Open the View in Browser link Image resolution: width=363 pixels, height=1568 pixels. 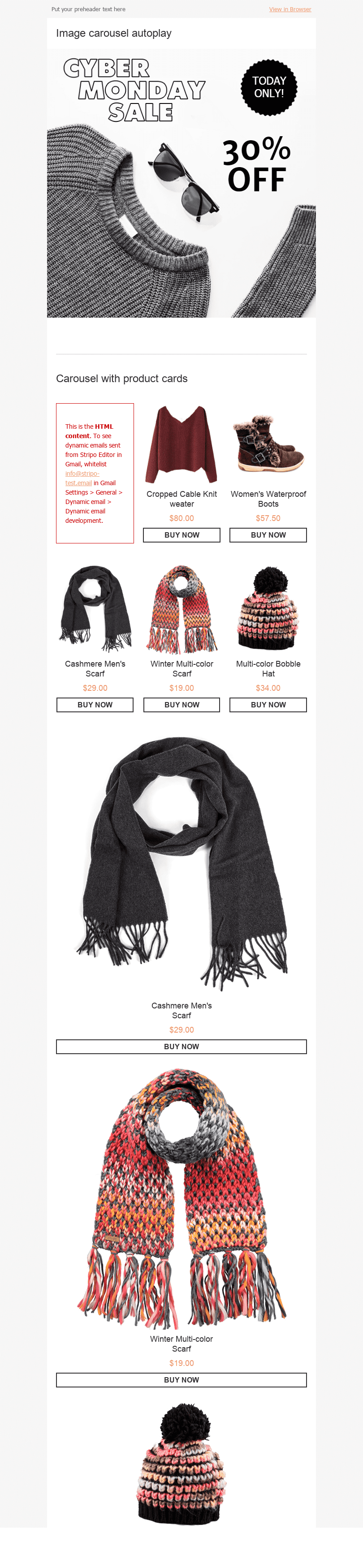(x=290, y=9)
